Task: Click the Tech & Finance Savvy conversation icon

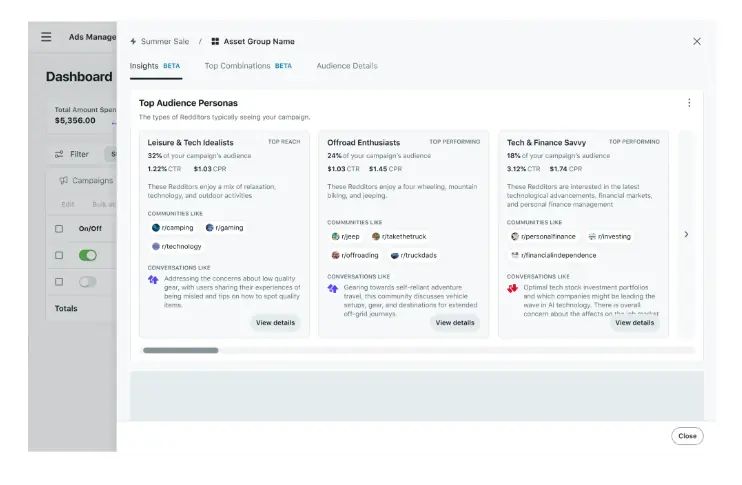Action: click(512, 289)
